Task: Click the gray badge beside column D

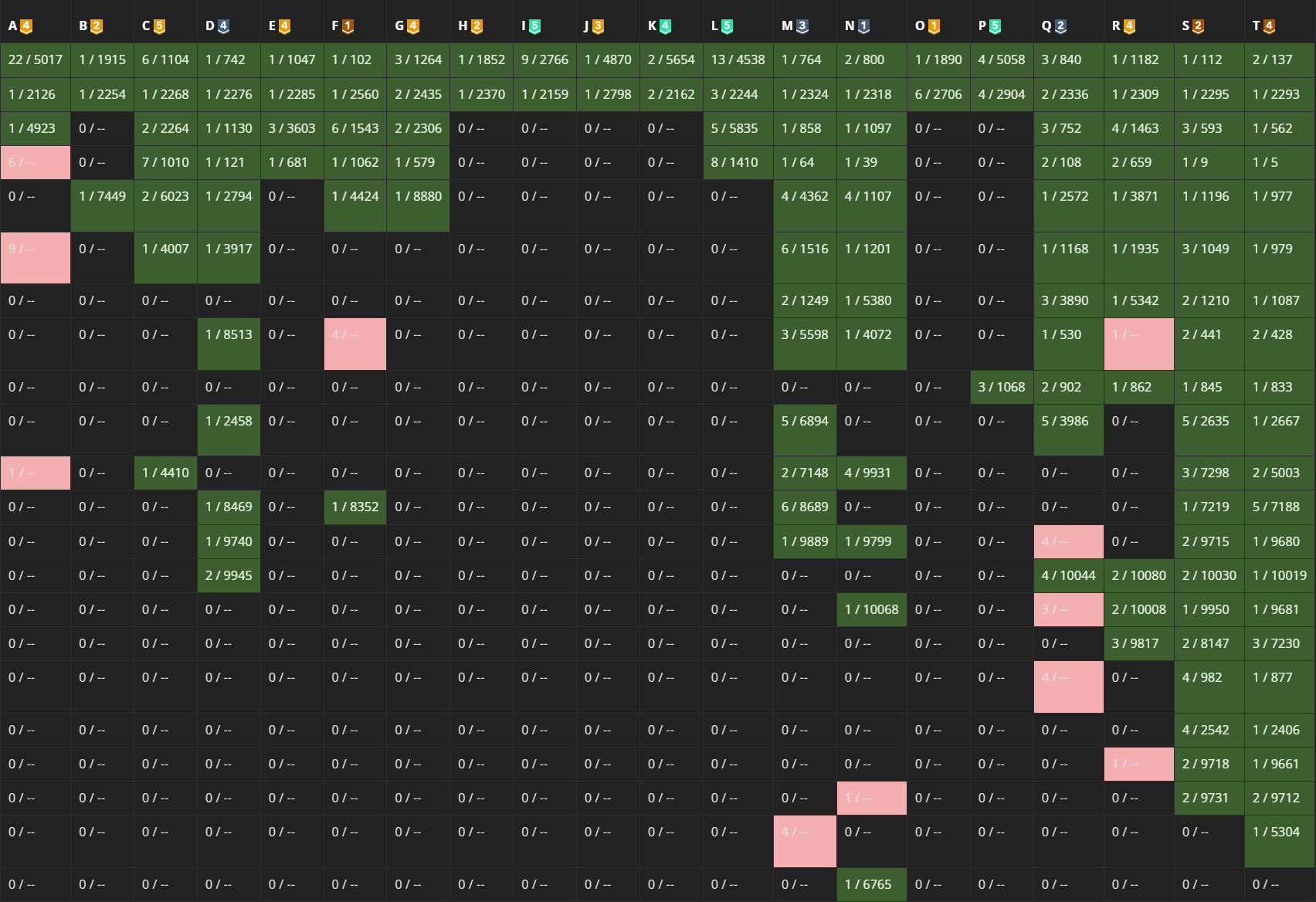Action: click(223, 26)
